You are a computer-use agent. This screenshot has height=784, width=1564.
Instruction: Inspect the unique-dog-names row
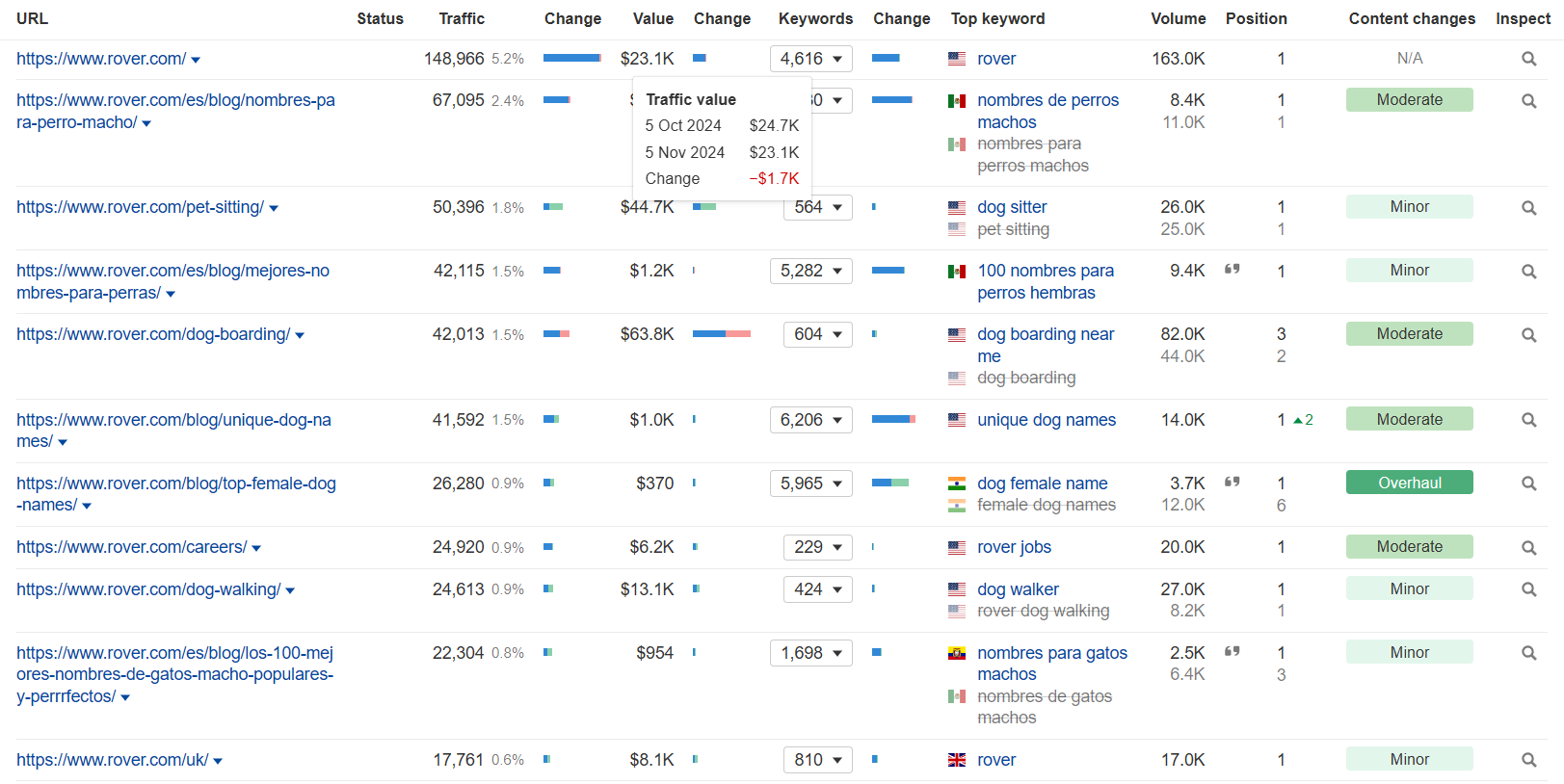1528,420
